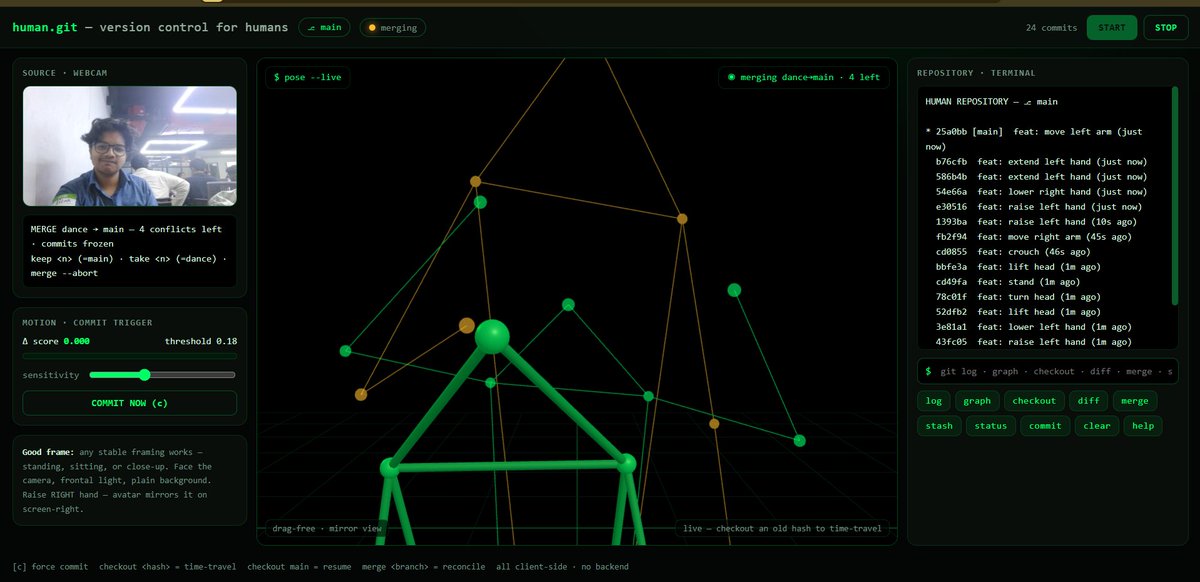Image resolution: width=1200 pixels, height=582 pixels.
Task: Click the START button
Action: point(1111,27)
